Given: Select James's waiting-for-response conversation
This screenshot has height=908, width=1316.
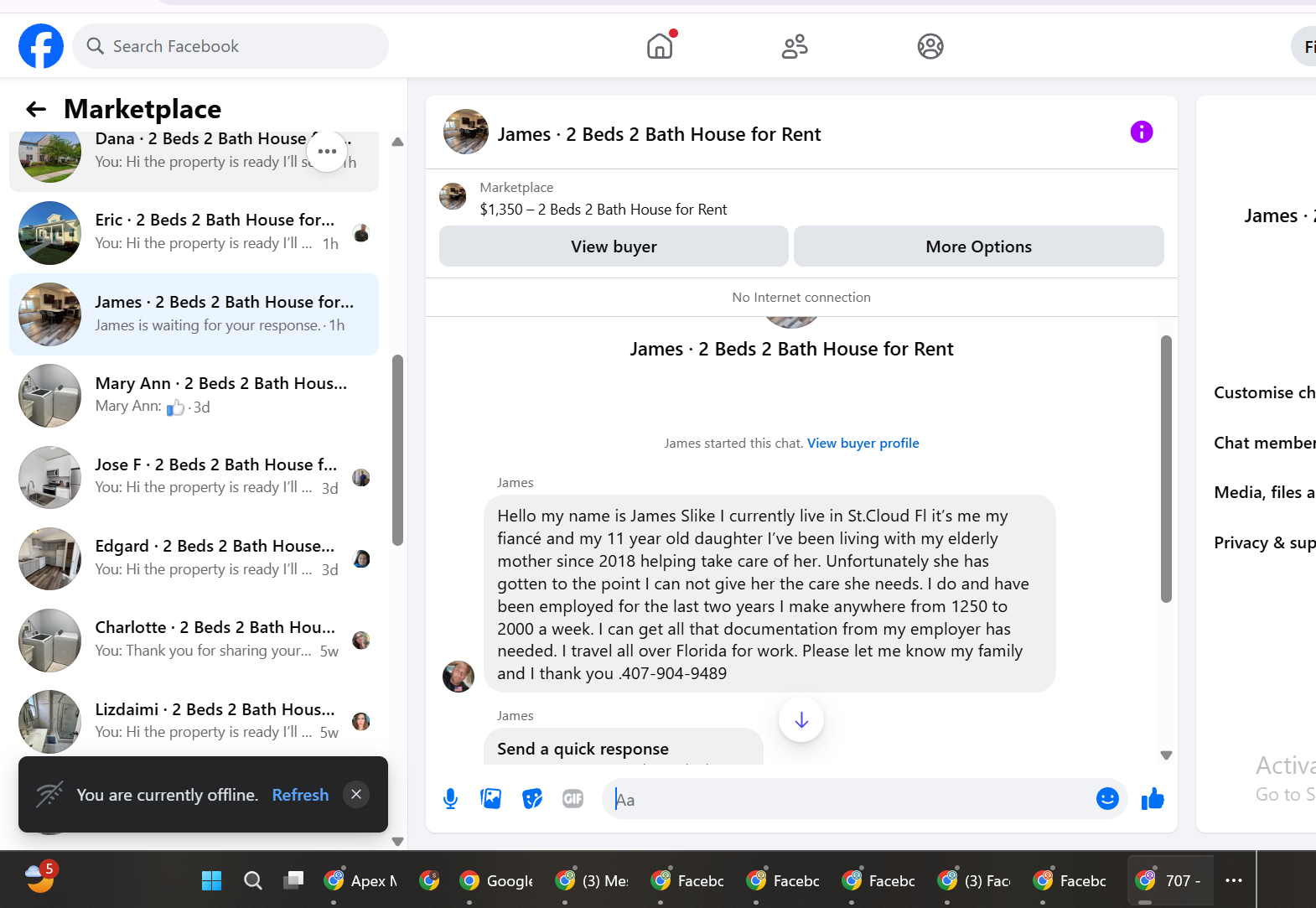Looking at the screenshot, I should click(194, 314).
